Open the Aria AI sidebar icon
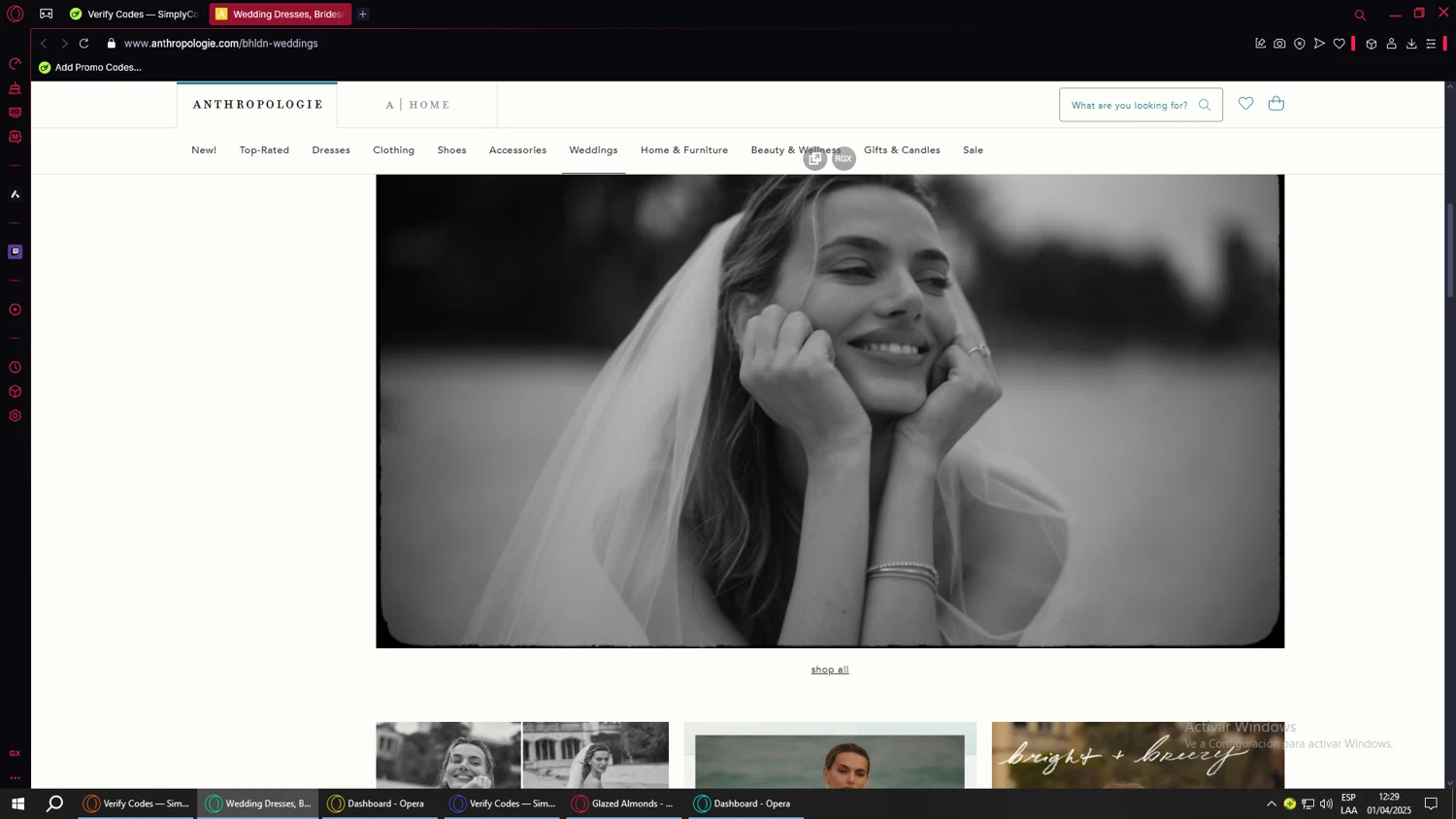Image resolution: width=1456 pixels, height=819 pixels. tap(15, 194)
